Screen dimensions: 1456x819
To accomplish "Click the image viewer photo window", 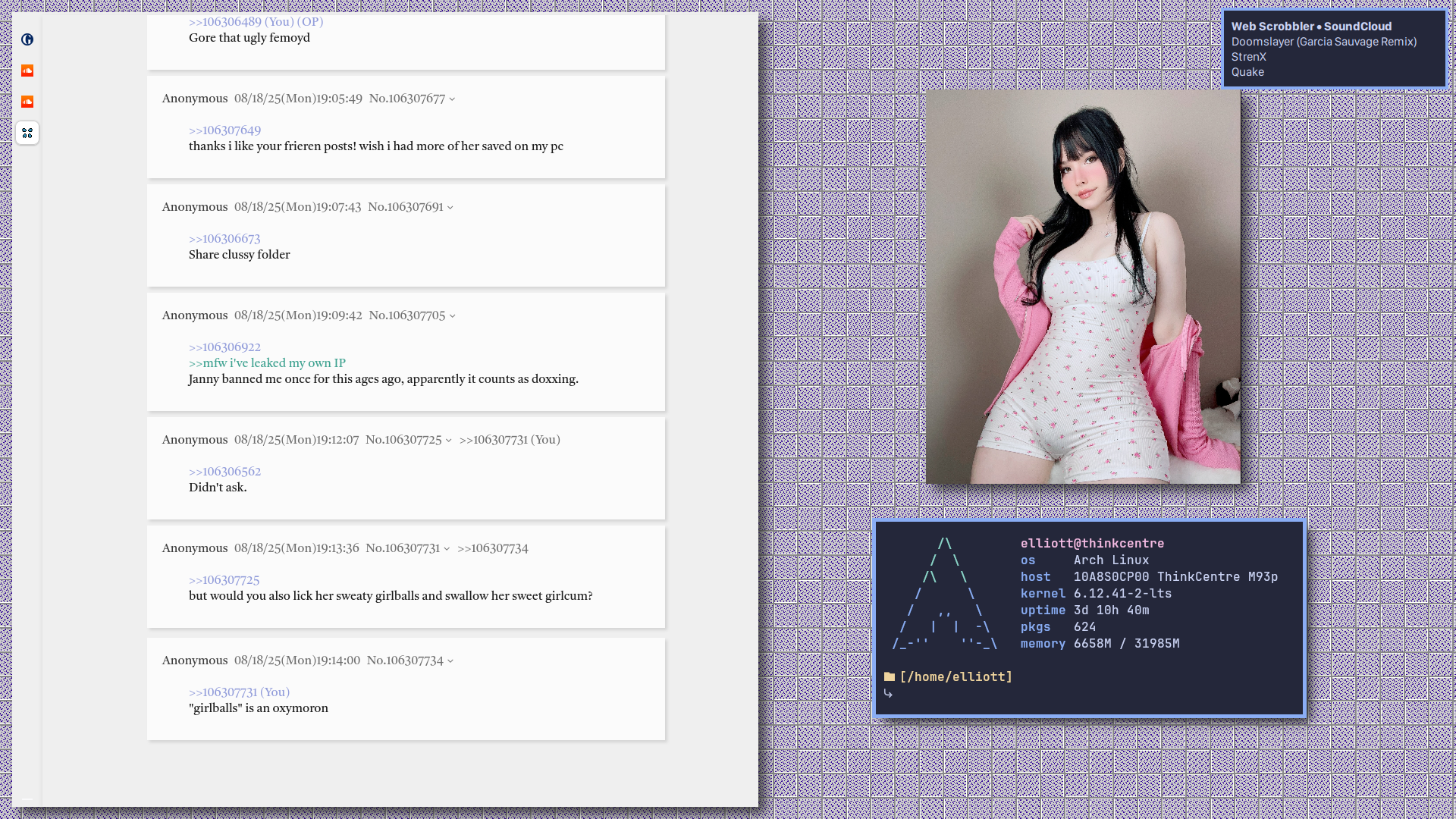I will [1083, 287].
